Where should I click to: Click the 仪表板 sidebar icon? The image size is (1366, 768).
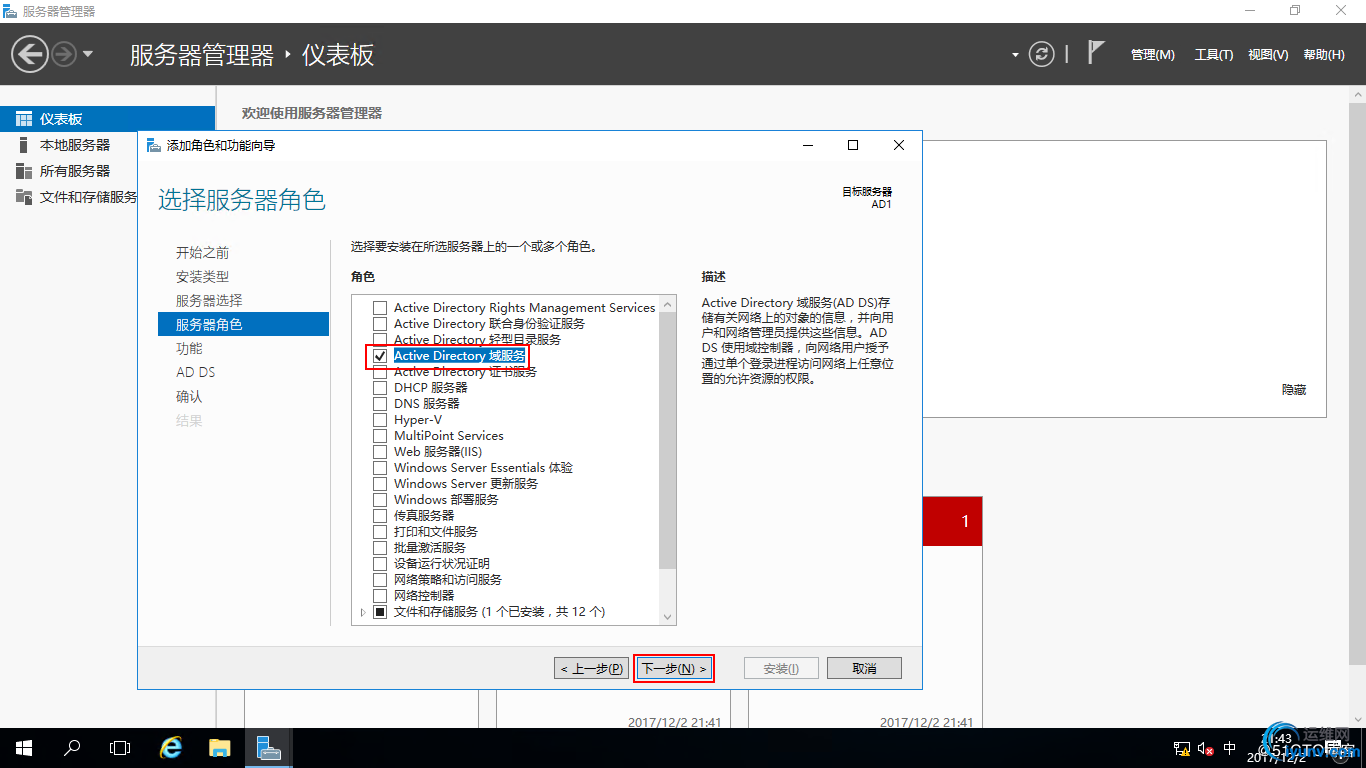tap(24, 119)
